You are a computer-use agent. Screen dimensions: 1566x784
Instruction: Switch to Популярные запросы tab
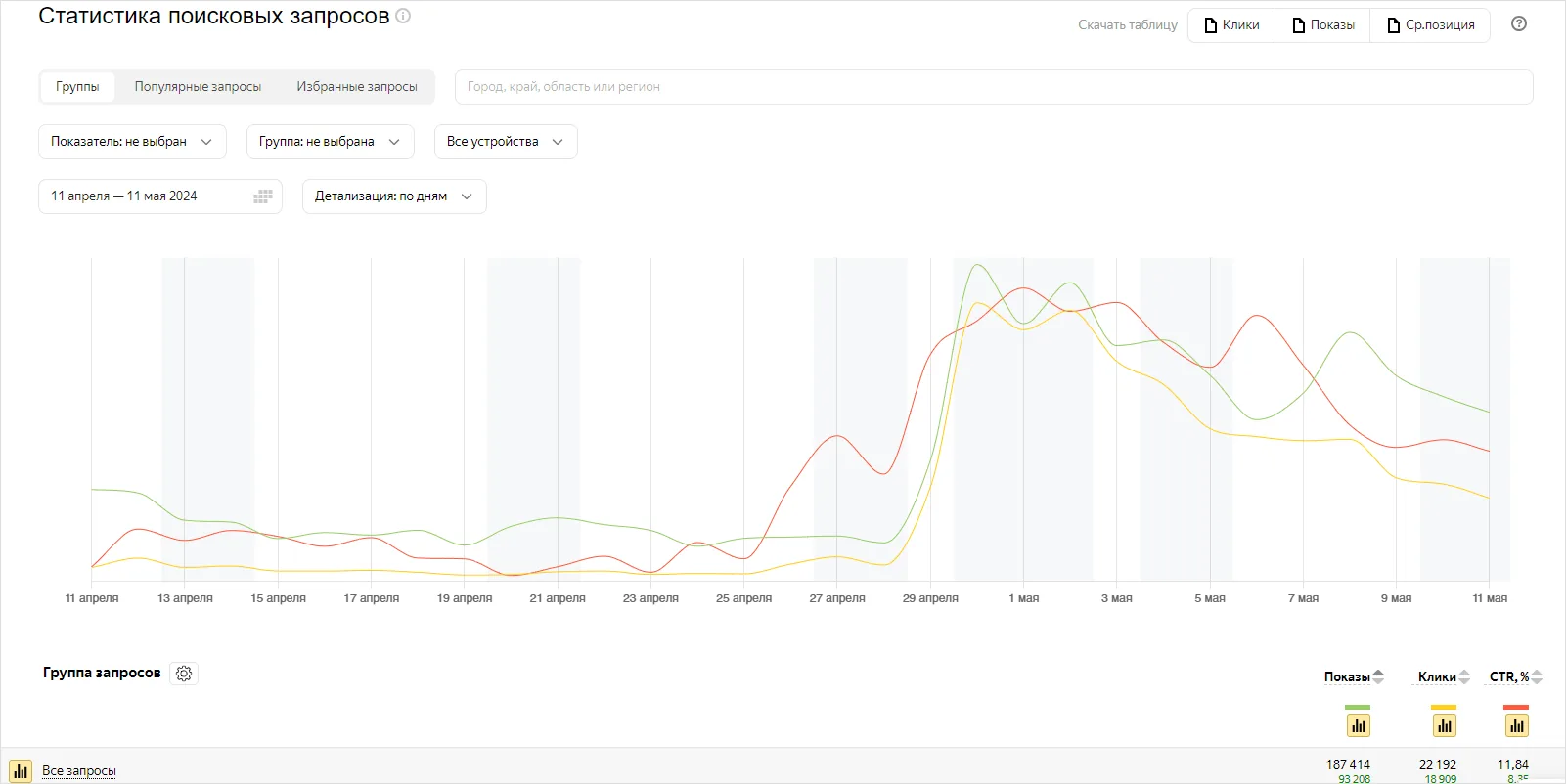point(198,87)
